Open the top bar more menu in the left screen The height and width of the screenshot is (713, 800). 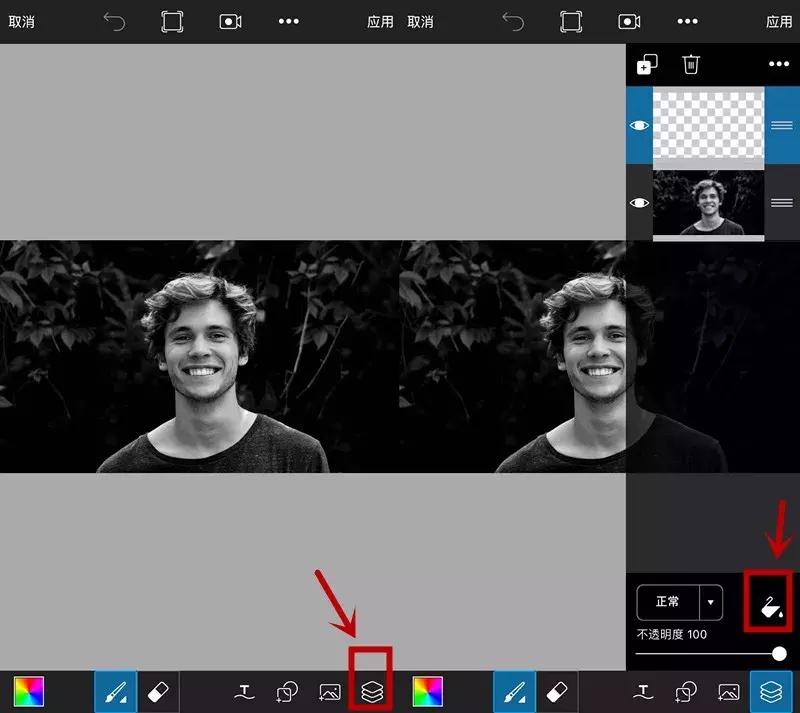tap(288, 21)
